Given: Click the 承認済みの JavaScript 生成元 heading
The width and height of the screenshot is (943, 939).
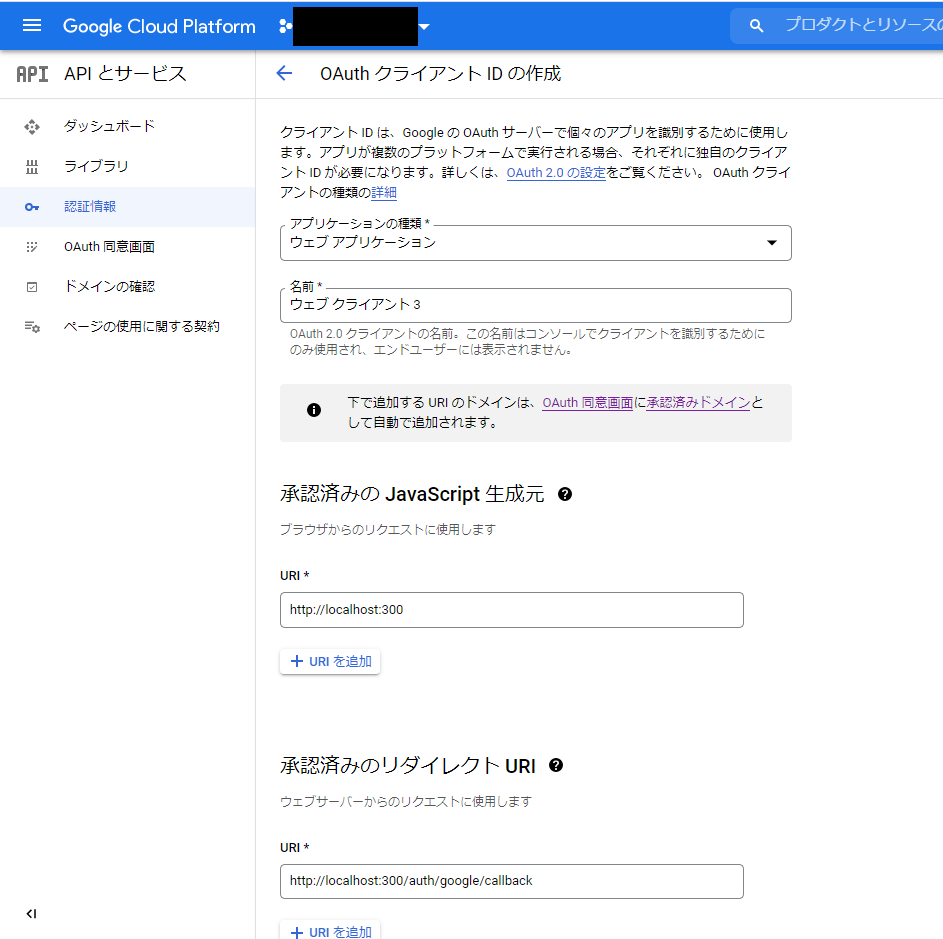Looking at the screenshot, I should click(x=412, y=494).
